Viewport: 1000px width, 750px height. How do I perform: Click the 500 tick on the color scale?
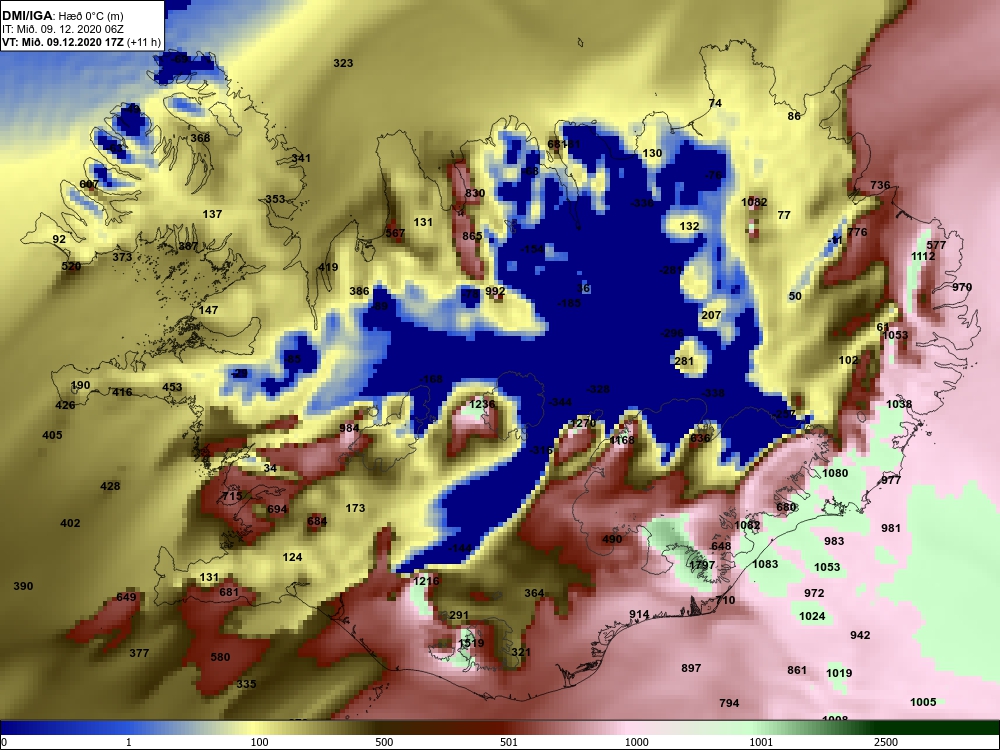click(384, 742)
